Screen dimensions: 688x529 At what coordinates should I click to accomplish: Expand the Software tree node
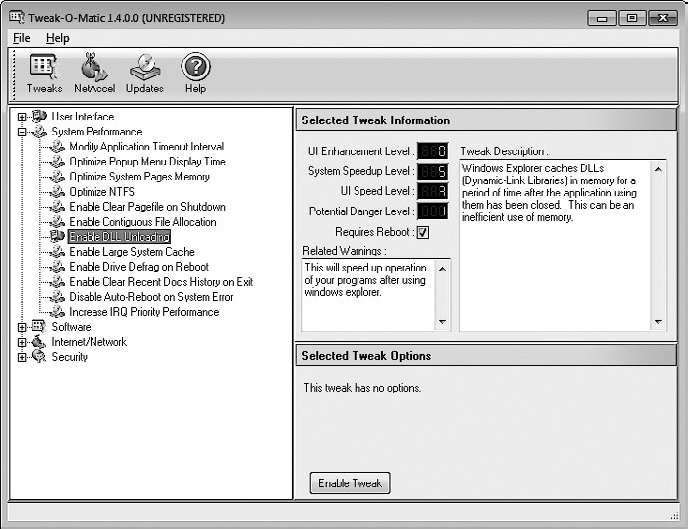tap(22, 327)
